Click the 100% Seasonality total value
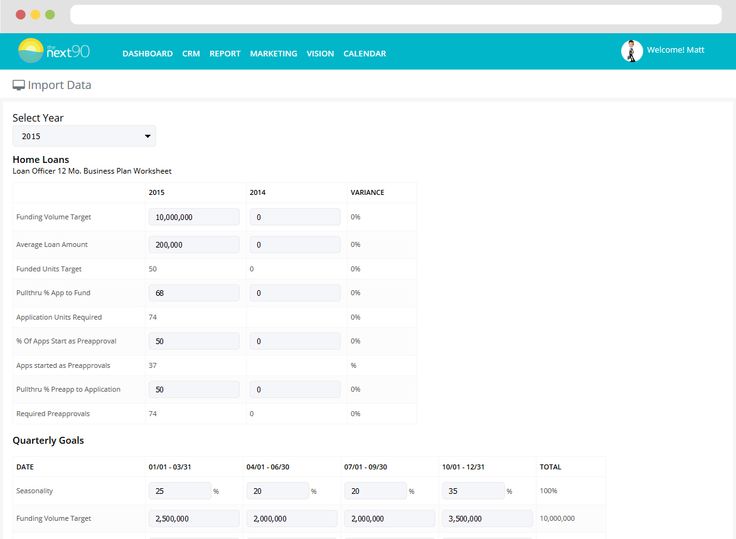 (548, 491)
